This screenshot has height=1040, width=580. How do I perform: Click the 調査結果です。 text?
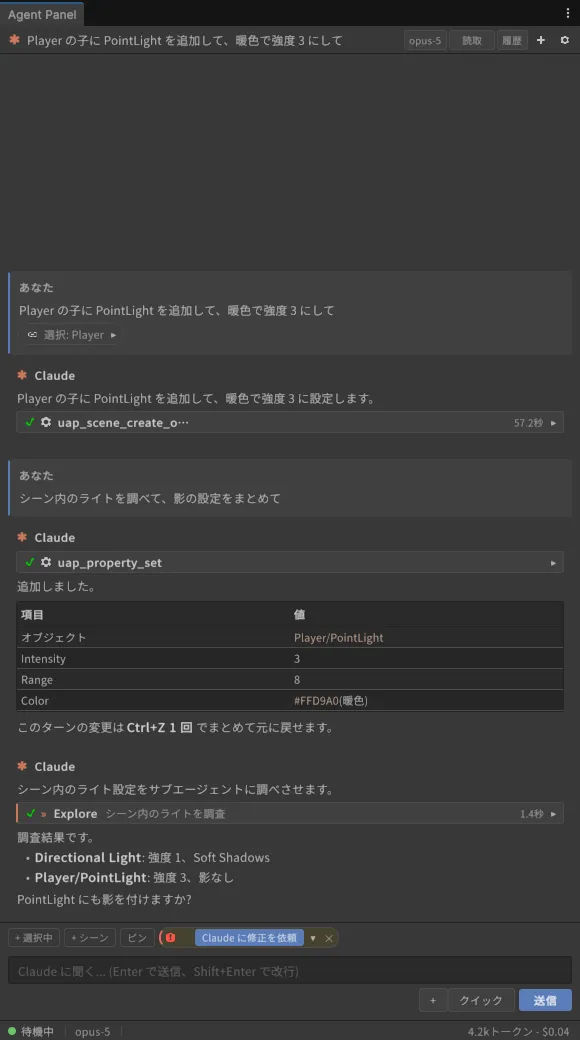pyautogui.click(x=56, y=838)
